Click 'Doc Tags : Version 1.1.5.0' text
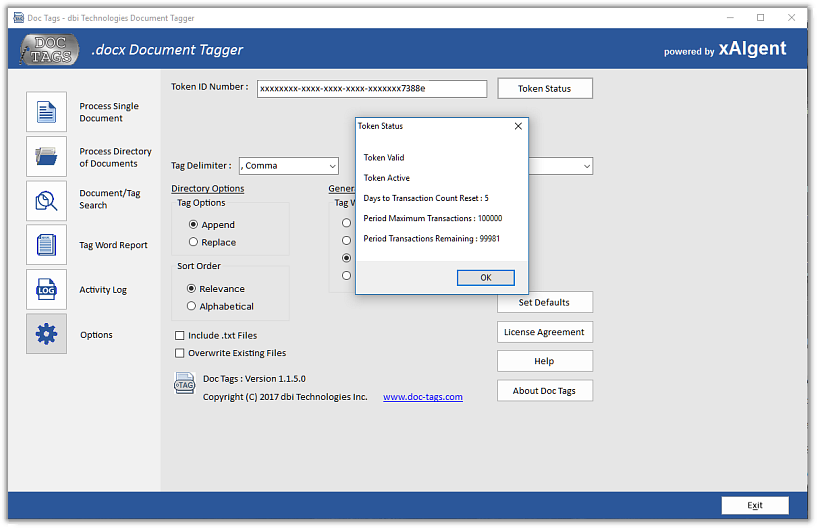Image resolution: width=817 pixels, height=528 pixels. (x=254, y=379)
